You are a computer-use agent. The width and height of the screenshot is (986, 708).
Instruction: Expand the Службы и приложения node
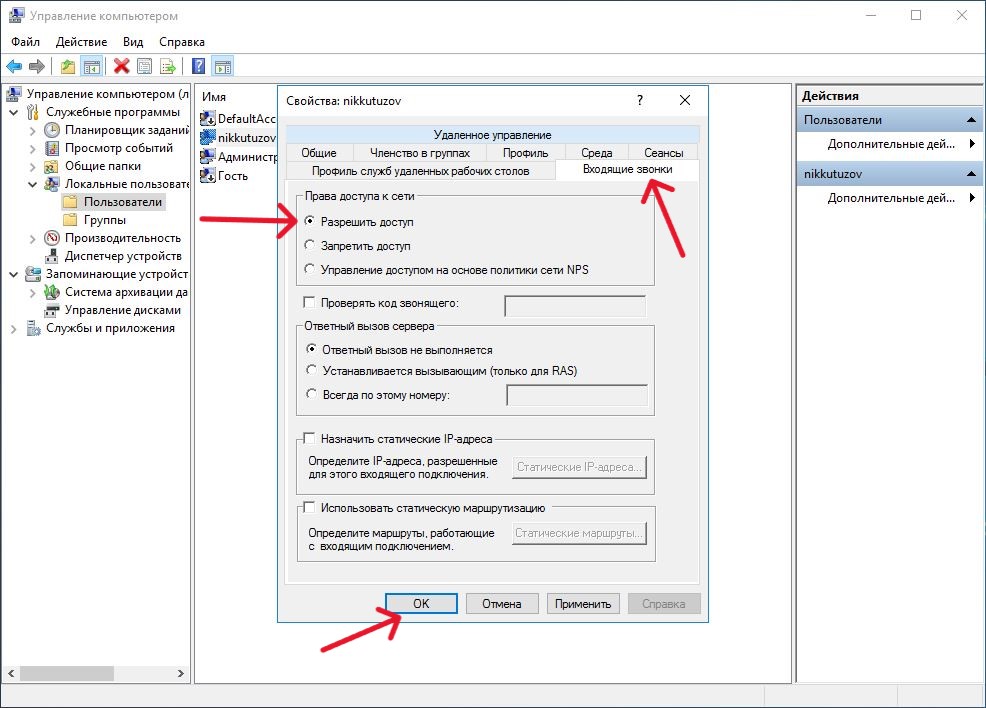click(x=14, y=328)
